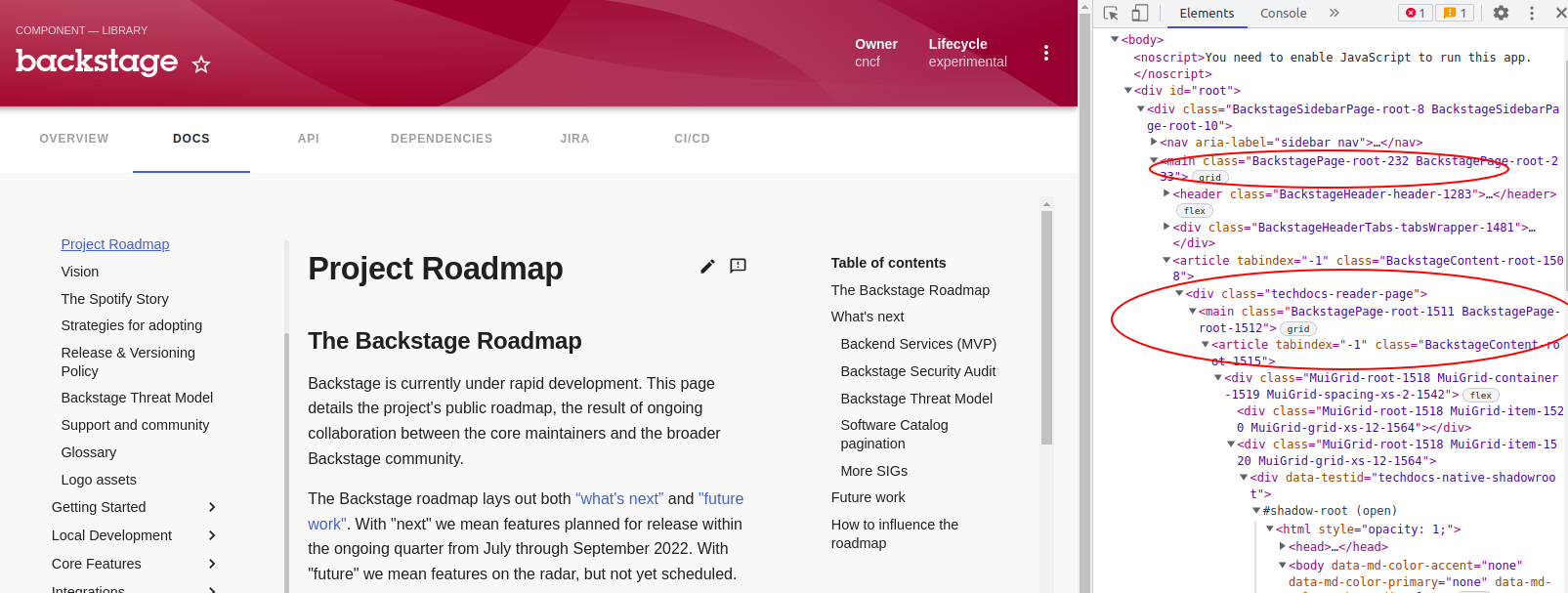Switch to the Console tab
Image resolution: width=1568 pixels, height=593 pixels.
1283,13
